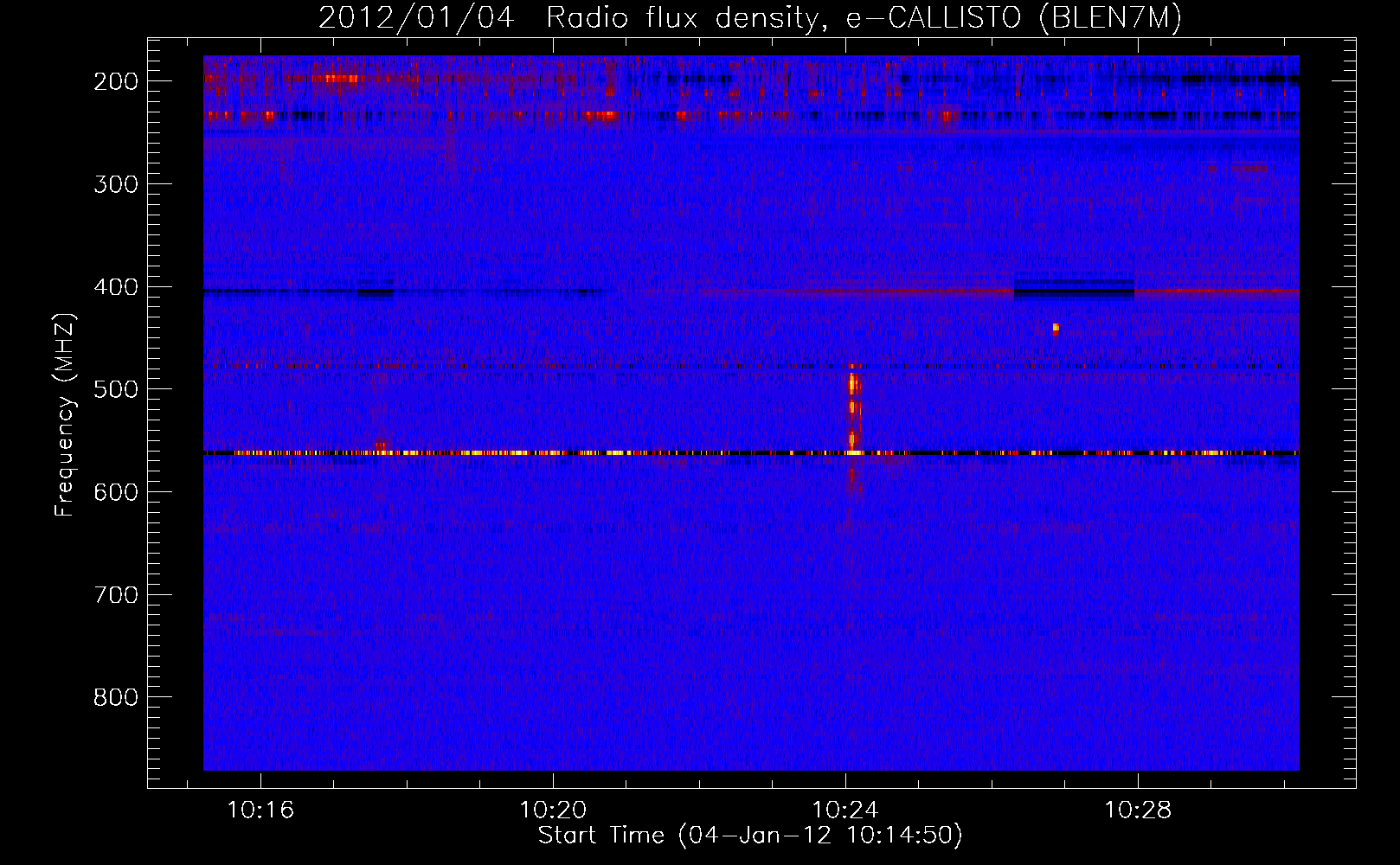Click the bright horizontal interference line near 560 MHz
Screen dimensions: 1400x865
coord(751,452)
